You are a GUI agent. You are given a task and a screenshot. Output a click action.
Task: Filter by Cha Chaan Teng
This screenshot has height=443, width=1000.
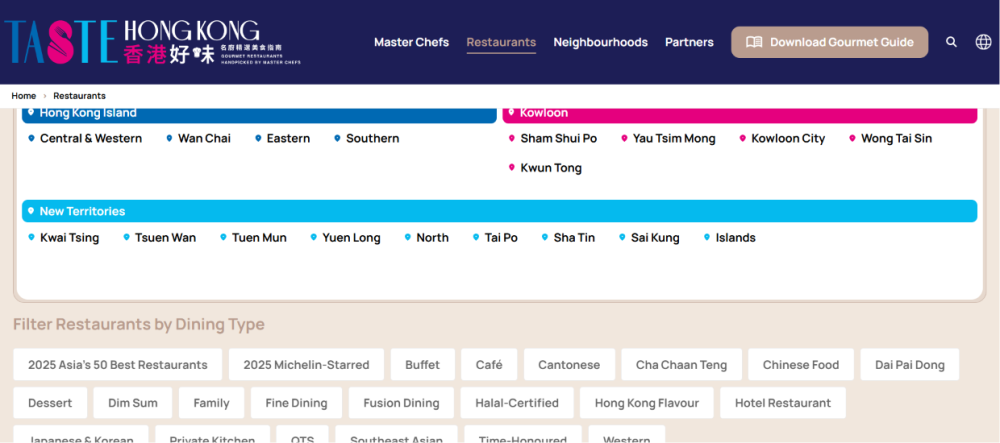click(x=682, y=365)
